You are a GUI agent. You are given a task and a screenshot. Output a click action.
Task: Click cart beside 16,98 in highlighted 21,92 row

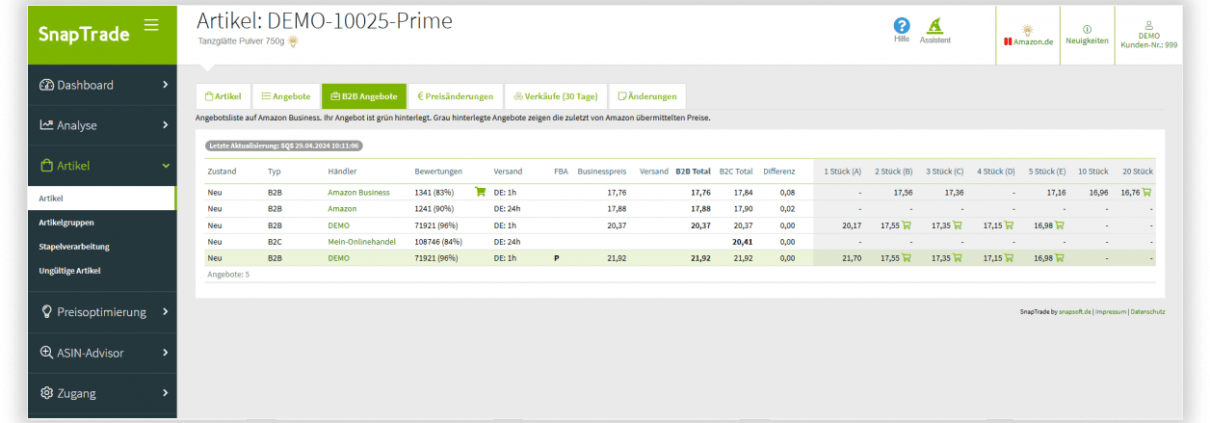(x=1060, y=257)
